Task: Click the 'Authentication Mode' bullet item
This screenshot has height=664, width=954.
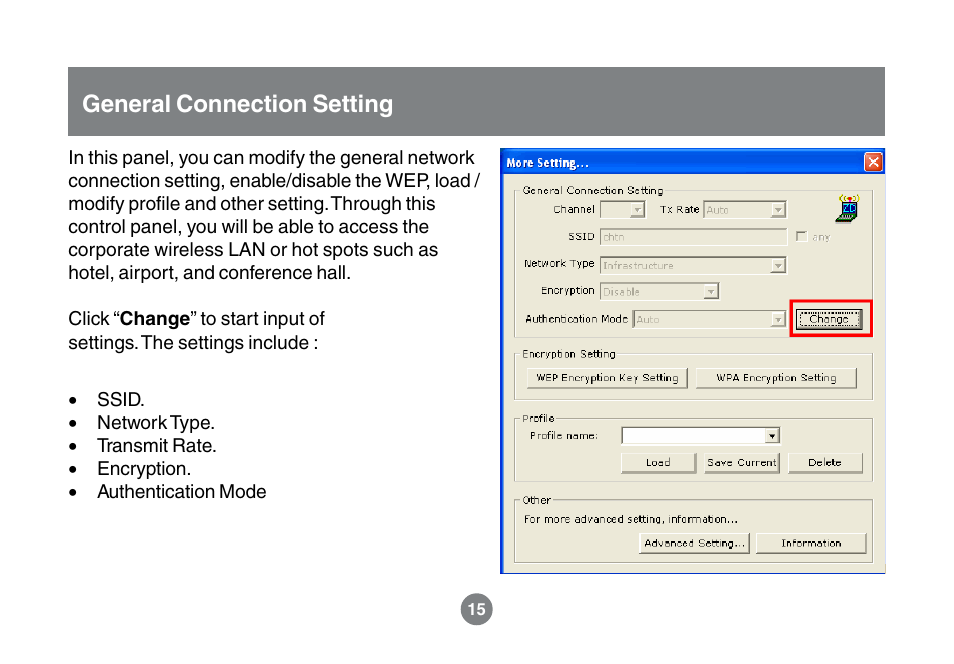Action: click(x=181, y=491)
